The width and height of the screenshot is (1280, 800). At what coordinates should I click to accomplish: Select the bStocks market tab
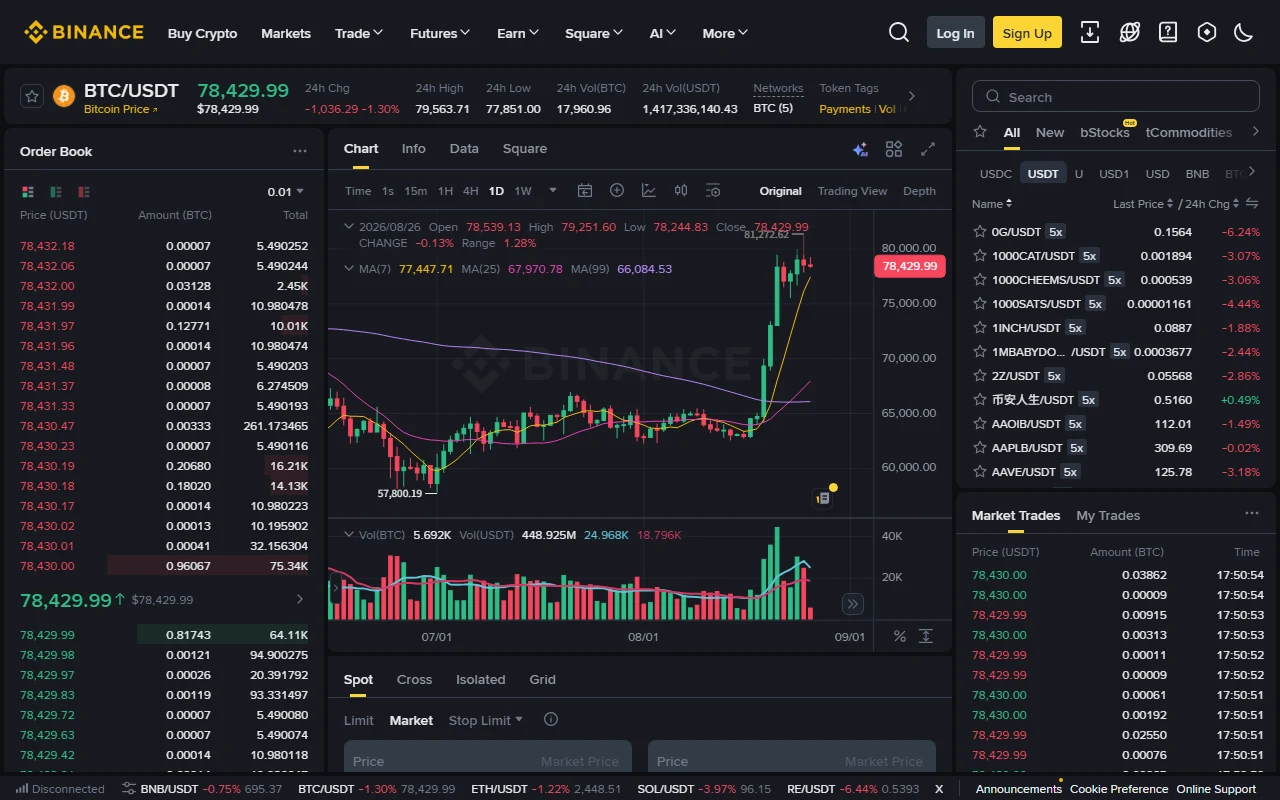coord(1105,132)
